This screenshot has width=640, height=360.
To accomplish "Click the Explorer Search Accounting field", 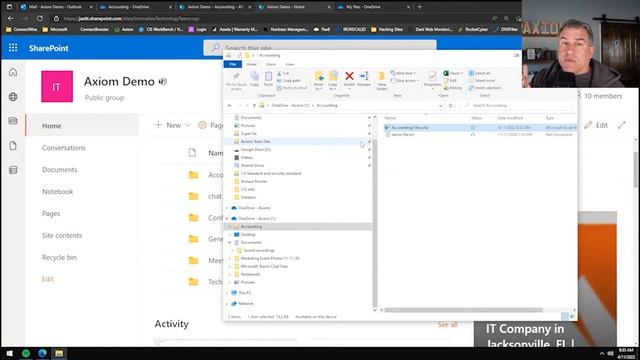I will [x=518, y=105].
